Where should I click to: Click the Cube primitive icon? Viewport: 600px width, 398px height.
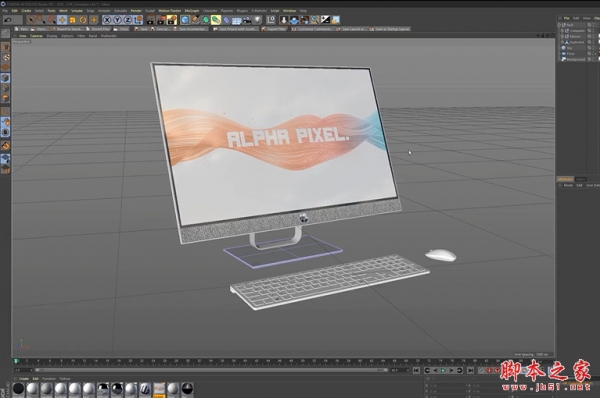(x=185, y=20)
